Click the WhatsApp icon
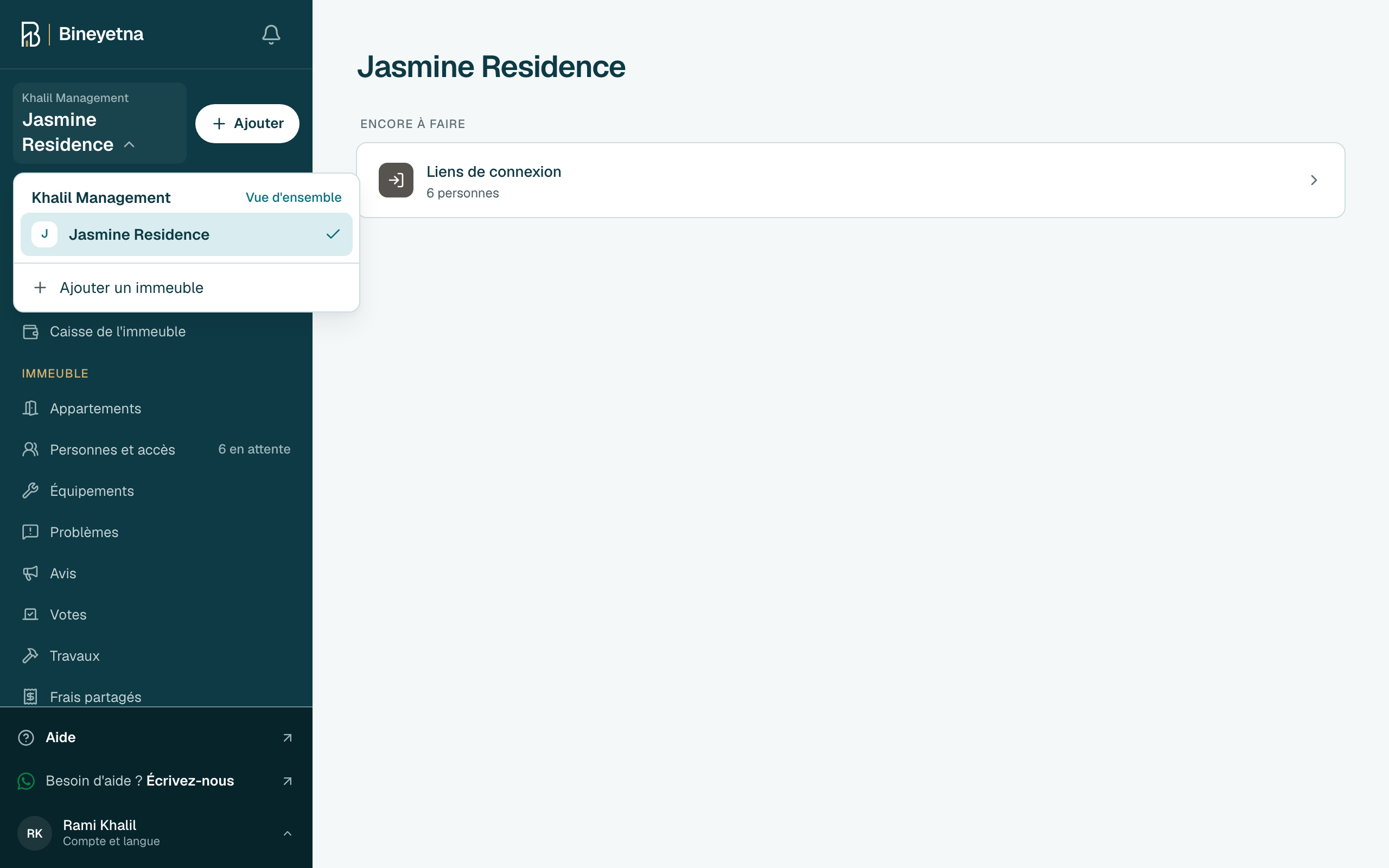Screen dimensions: 1389x868 [27, 781]
